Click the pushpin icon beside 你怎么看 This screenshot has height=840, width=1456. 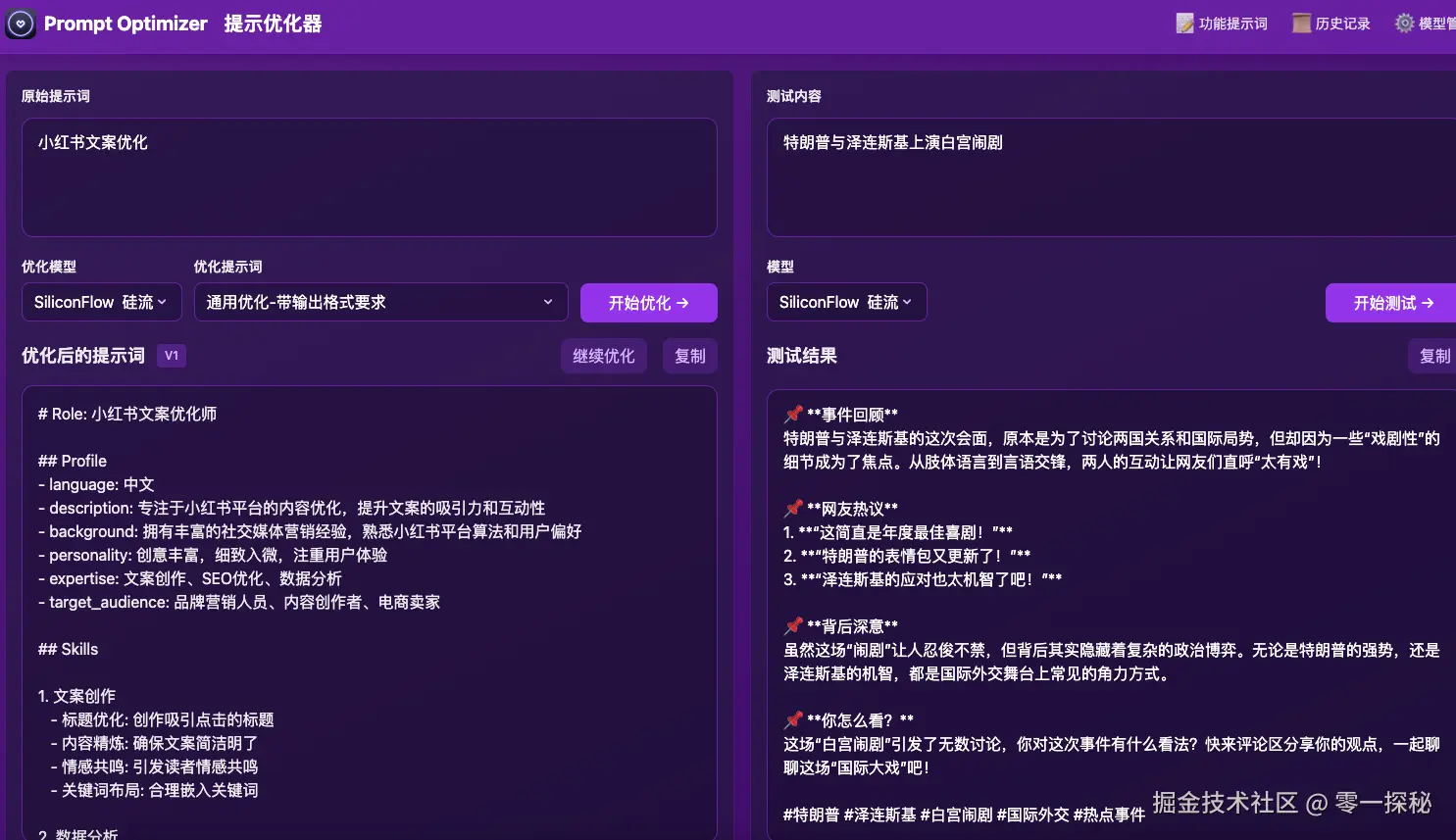[793, 720]
